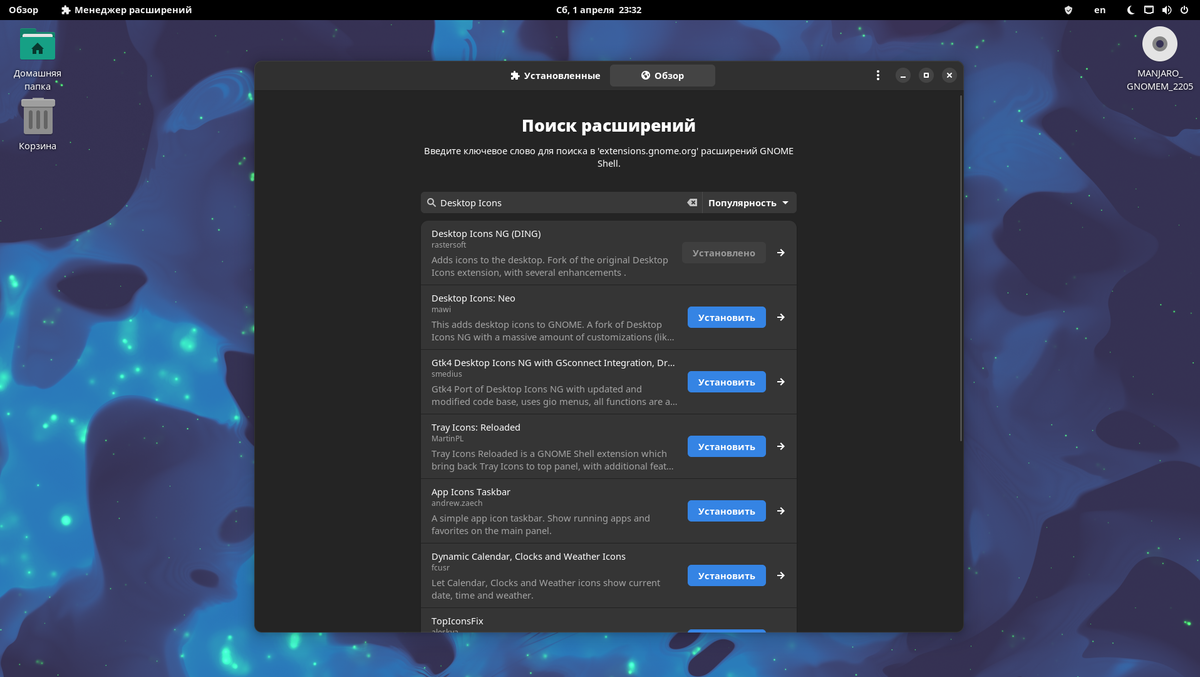
Task: Click the magnifier icon in search field
Action: coord(432,203)
